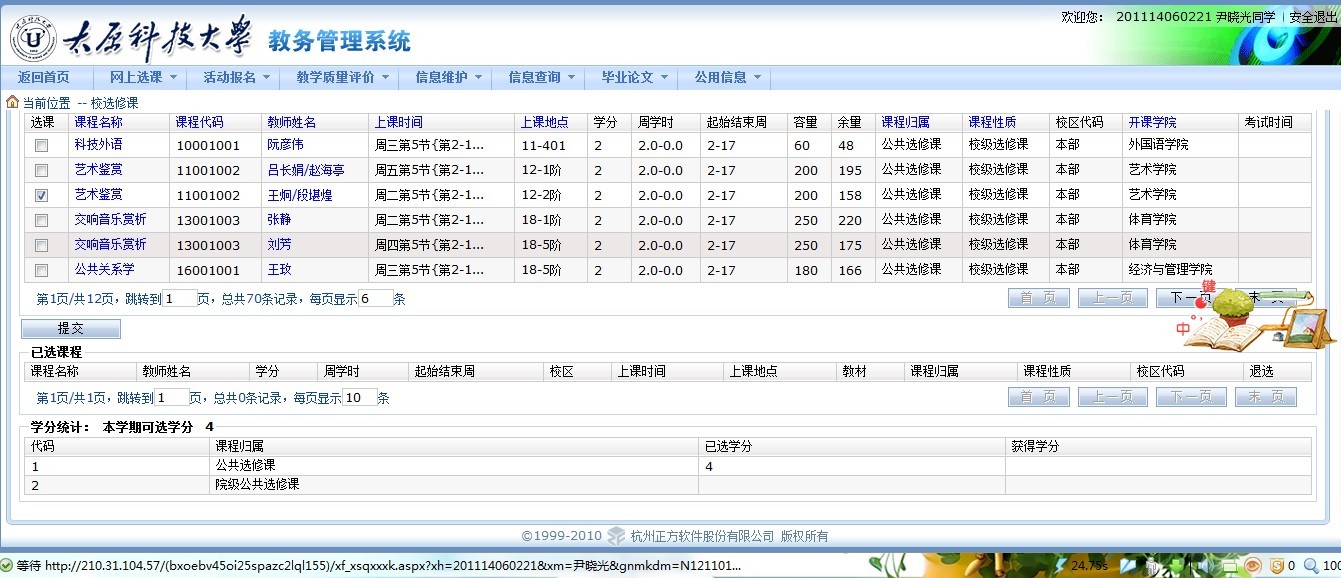The width and height of the screenshot is (1341, 578).
Task: Click 下一页 in the course list pager
Action: point(1191,298)
